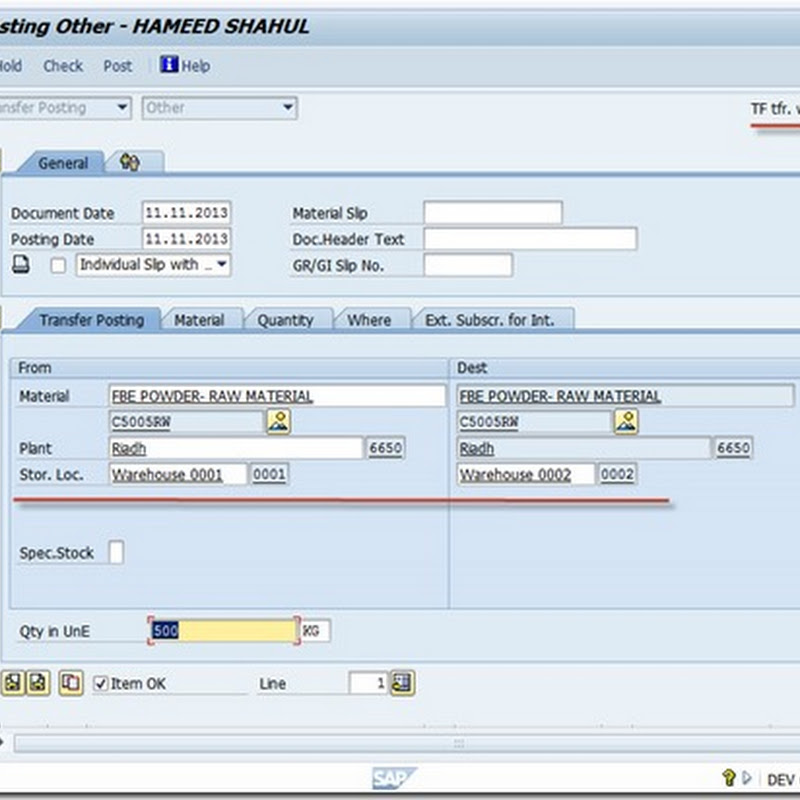Screen dimensions: 800x800
Task: Click the second item navigation icon
Action: tap(38, 683)
